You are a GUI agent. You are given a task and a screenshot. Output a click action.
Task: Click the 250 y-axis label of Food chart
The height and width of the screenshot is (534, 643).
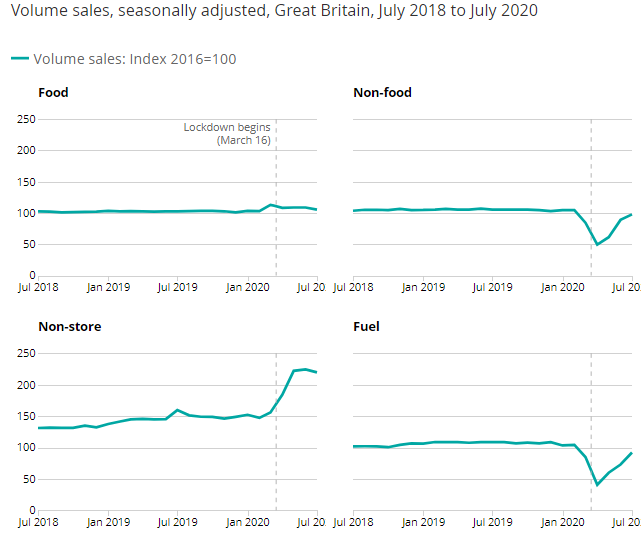point(27,119)
